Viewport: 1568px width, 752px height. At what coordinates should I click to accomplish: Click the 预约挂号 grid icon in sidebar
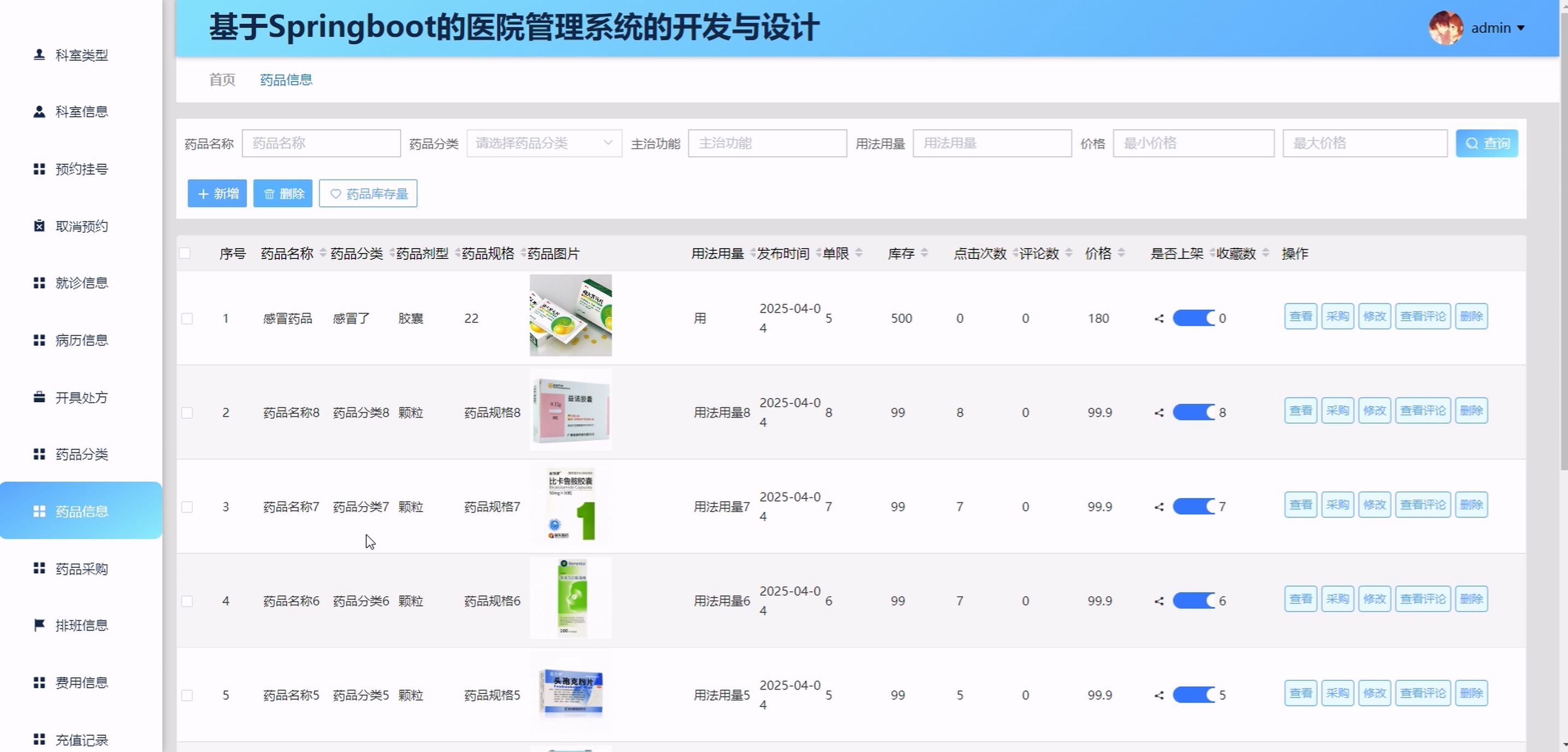click(39, 169)
